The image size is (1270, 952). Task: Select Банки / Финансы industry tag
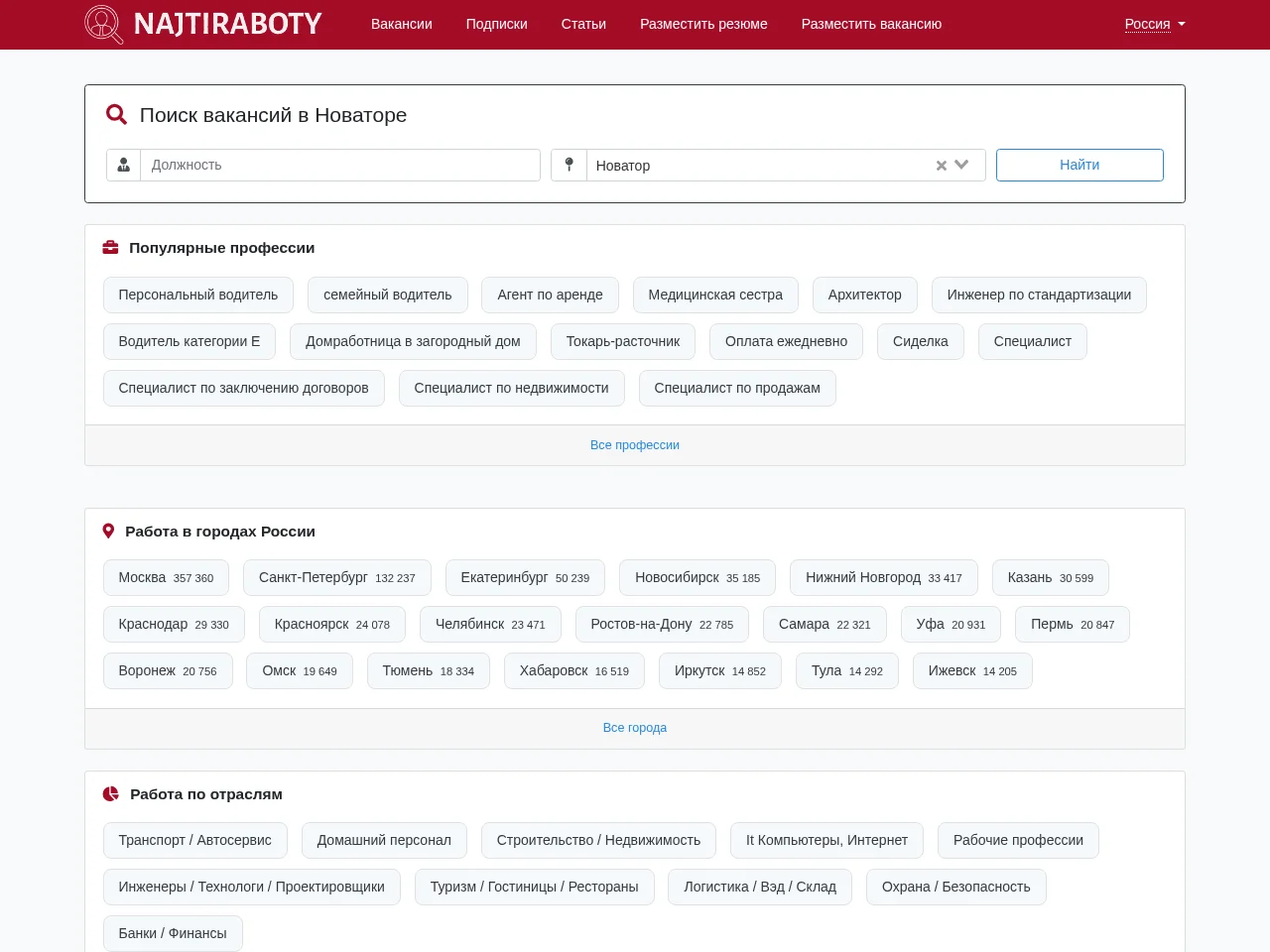pos(173,933)
